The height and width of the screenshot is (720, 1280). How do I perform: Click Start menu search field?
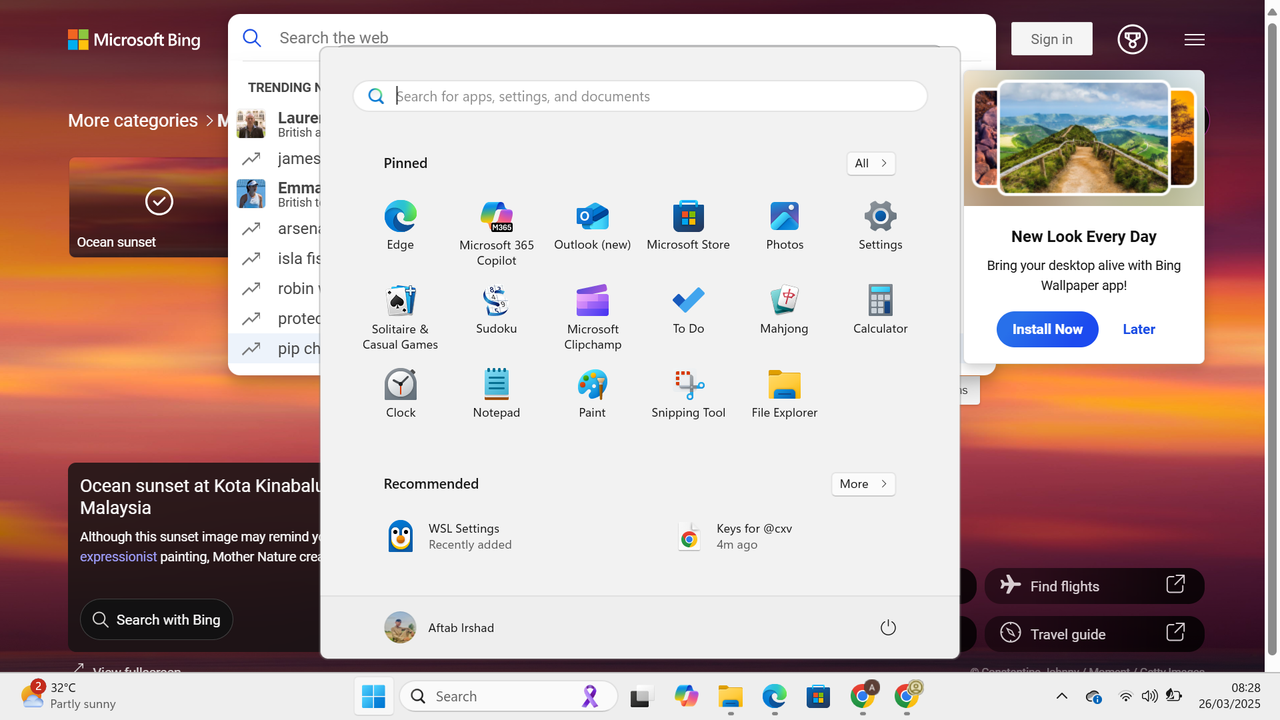(640, 96)
